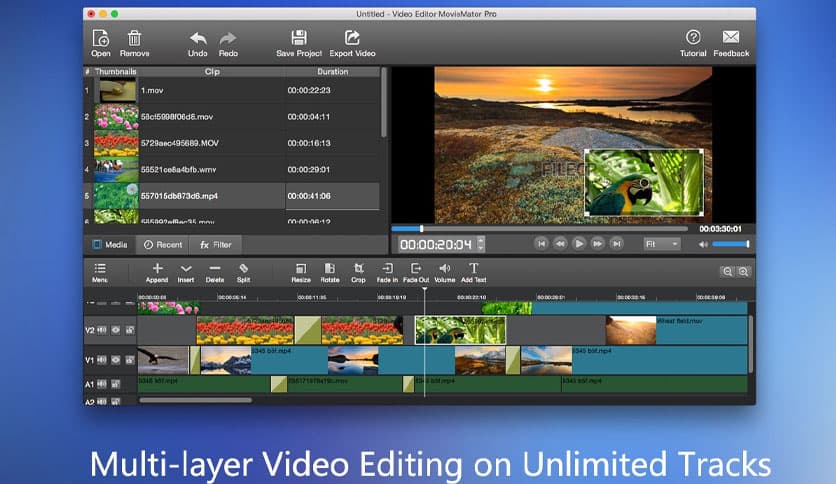Click the timeline horizontal scrollbar
836x484 pixels.
(195, 400)
